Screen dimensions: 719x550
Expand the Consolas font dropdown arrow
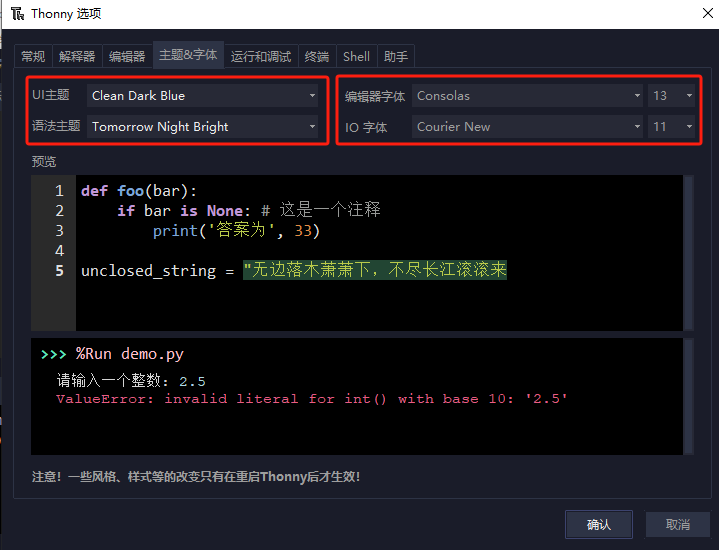click(637, 95)
